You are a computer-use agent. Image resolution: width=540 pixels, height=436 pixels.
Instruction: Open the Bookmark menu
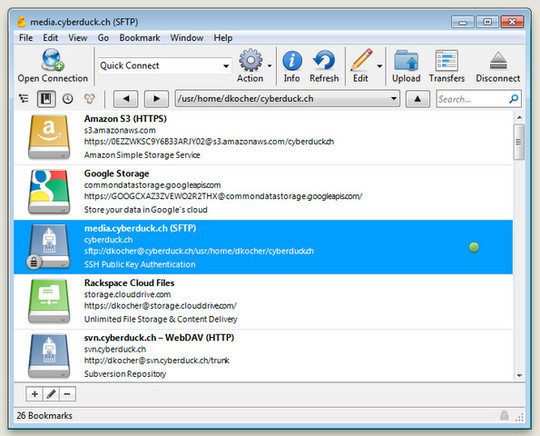139,38
